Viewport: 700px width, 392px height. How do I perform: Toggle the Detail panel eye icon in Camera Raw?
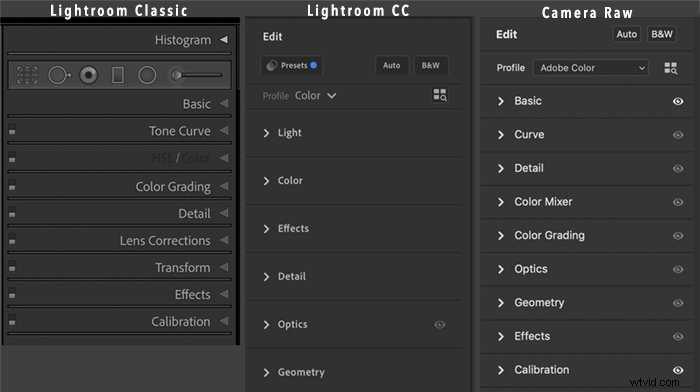tap(678, 168)
